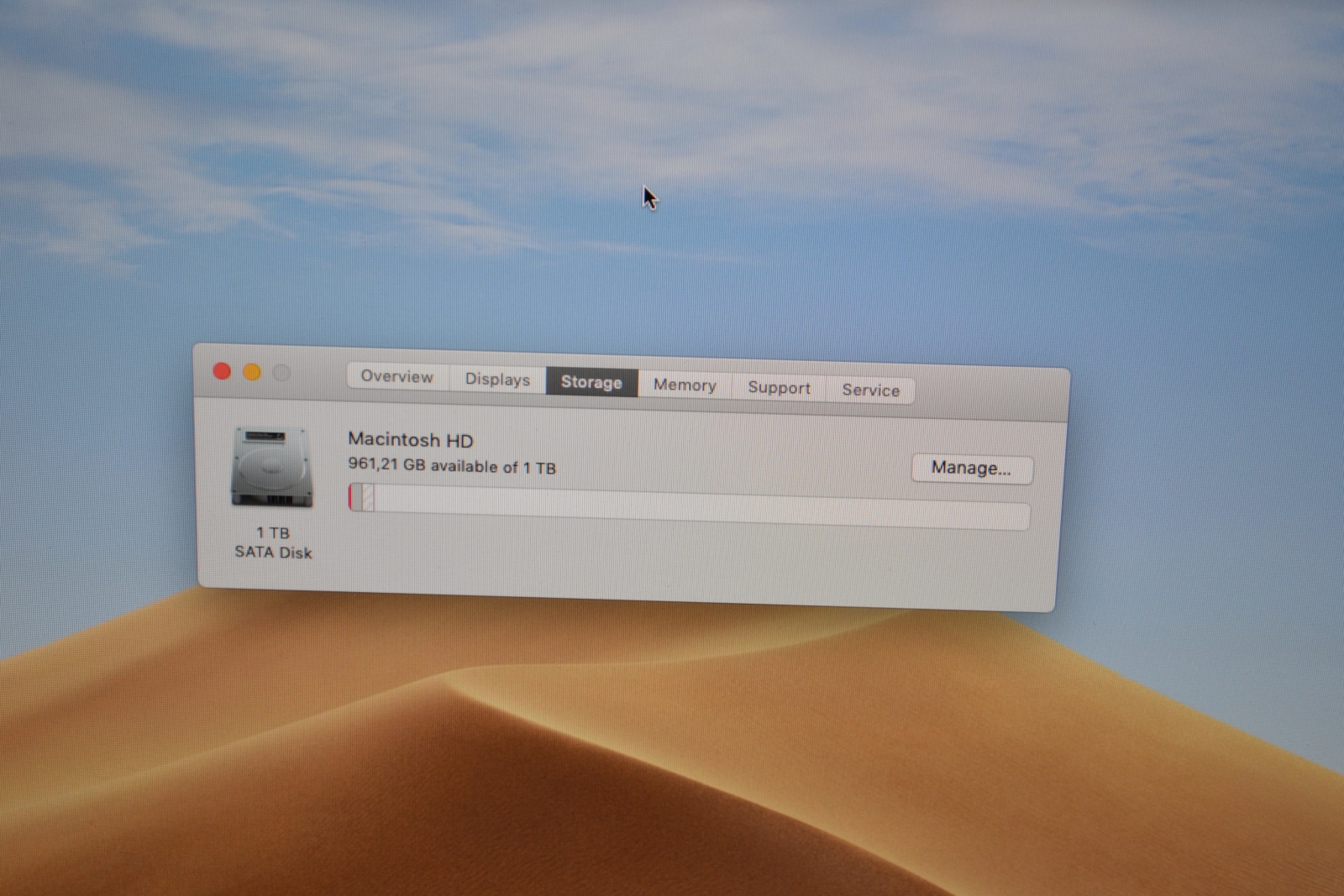Select the Macintosh HD disk image

click(270, 466)
